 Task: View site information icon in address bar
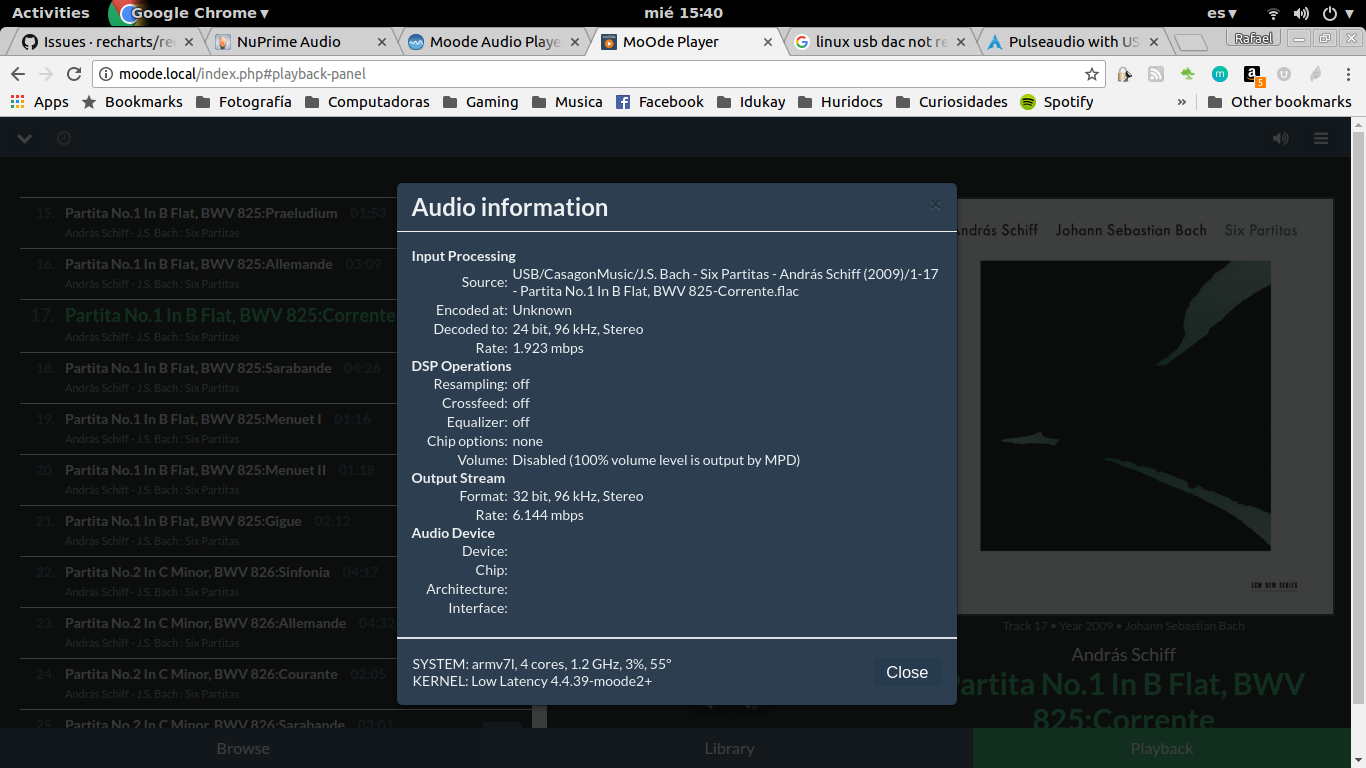click(106, 74)
